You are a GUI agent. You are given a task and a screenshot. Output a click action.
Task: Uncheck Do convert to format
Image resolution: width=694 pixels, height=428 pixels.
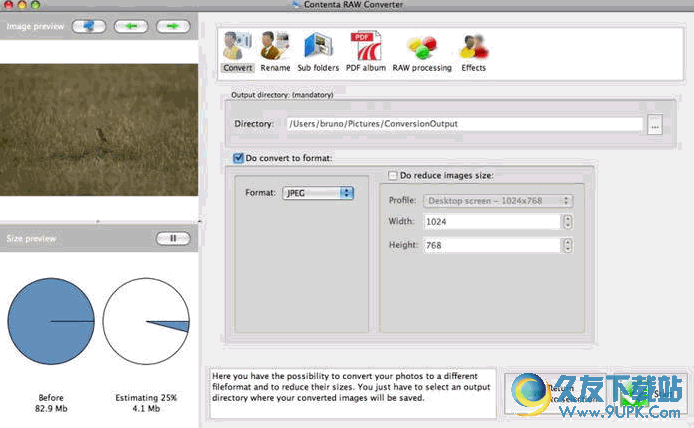pyautogui.click(x=238, y=158)
